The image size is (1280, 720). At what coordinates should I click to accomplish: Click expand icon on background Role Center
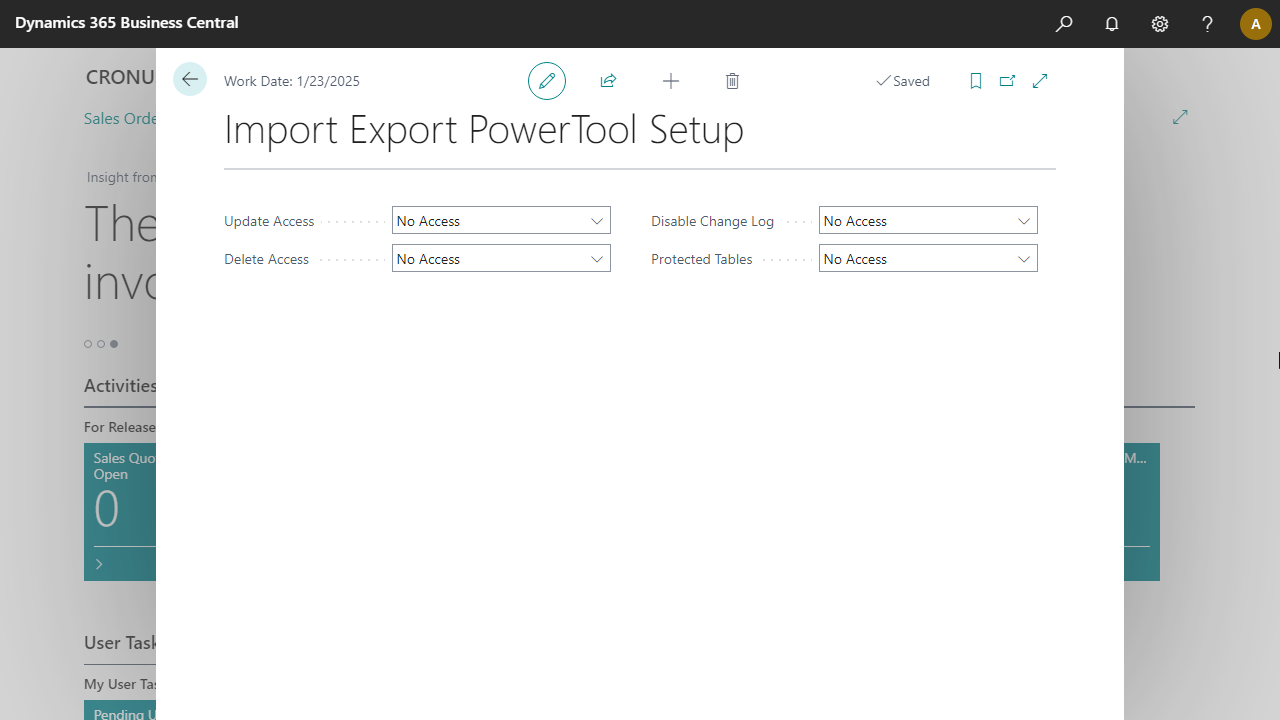point(1180,117)
